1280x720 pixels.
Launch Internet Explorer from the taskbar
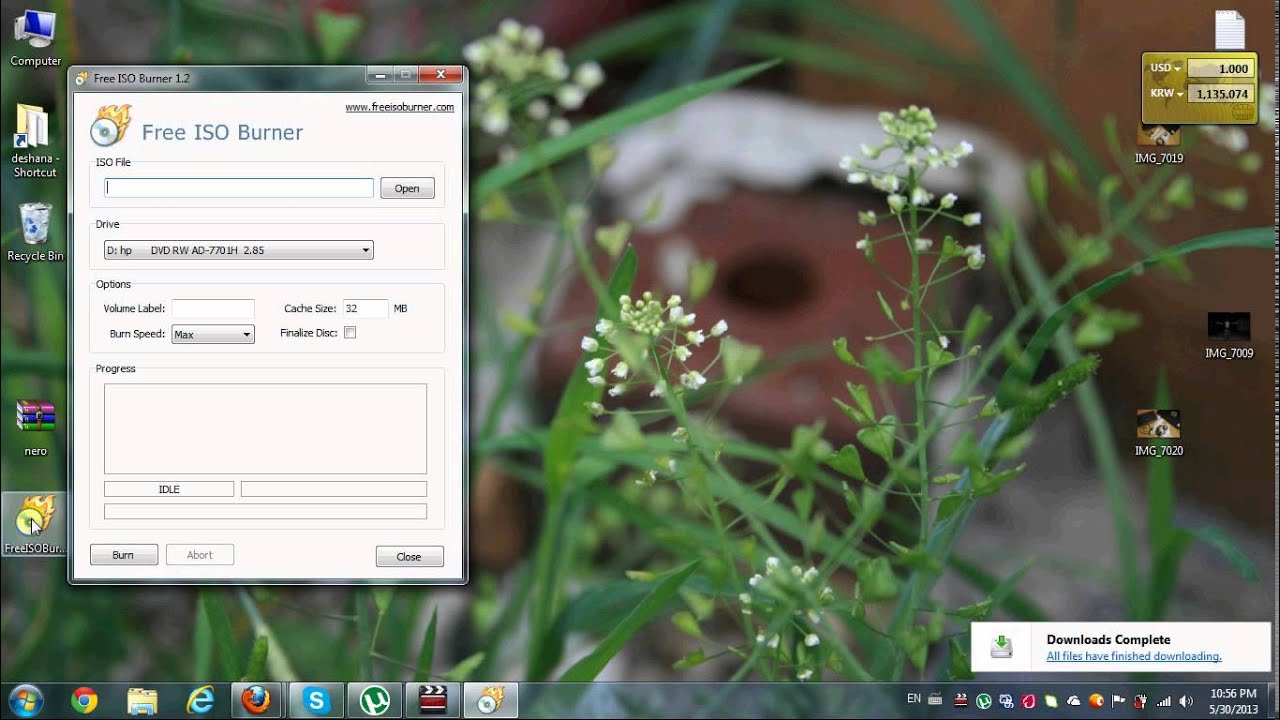[200, 701]
